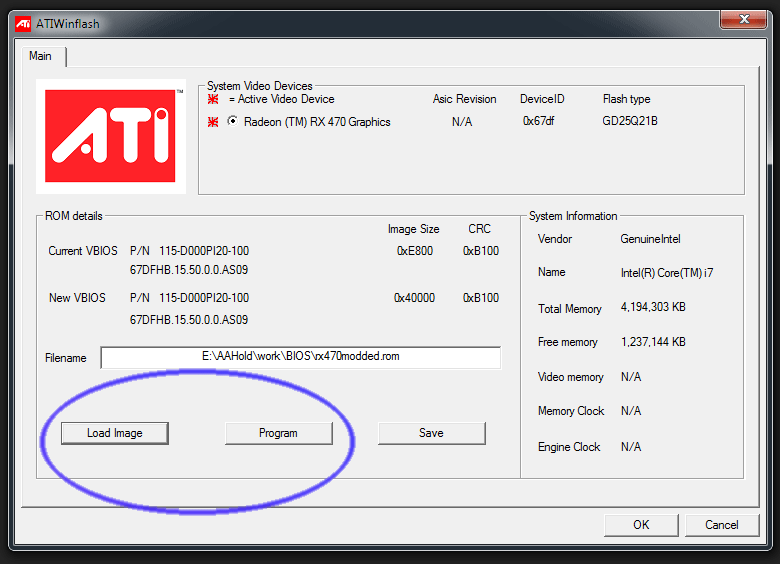Click the Current VBIOS version "67DFHB.15.50.0.0.AS09"
This screenshot has width=780, height=564.
coord(189,270)
